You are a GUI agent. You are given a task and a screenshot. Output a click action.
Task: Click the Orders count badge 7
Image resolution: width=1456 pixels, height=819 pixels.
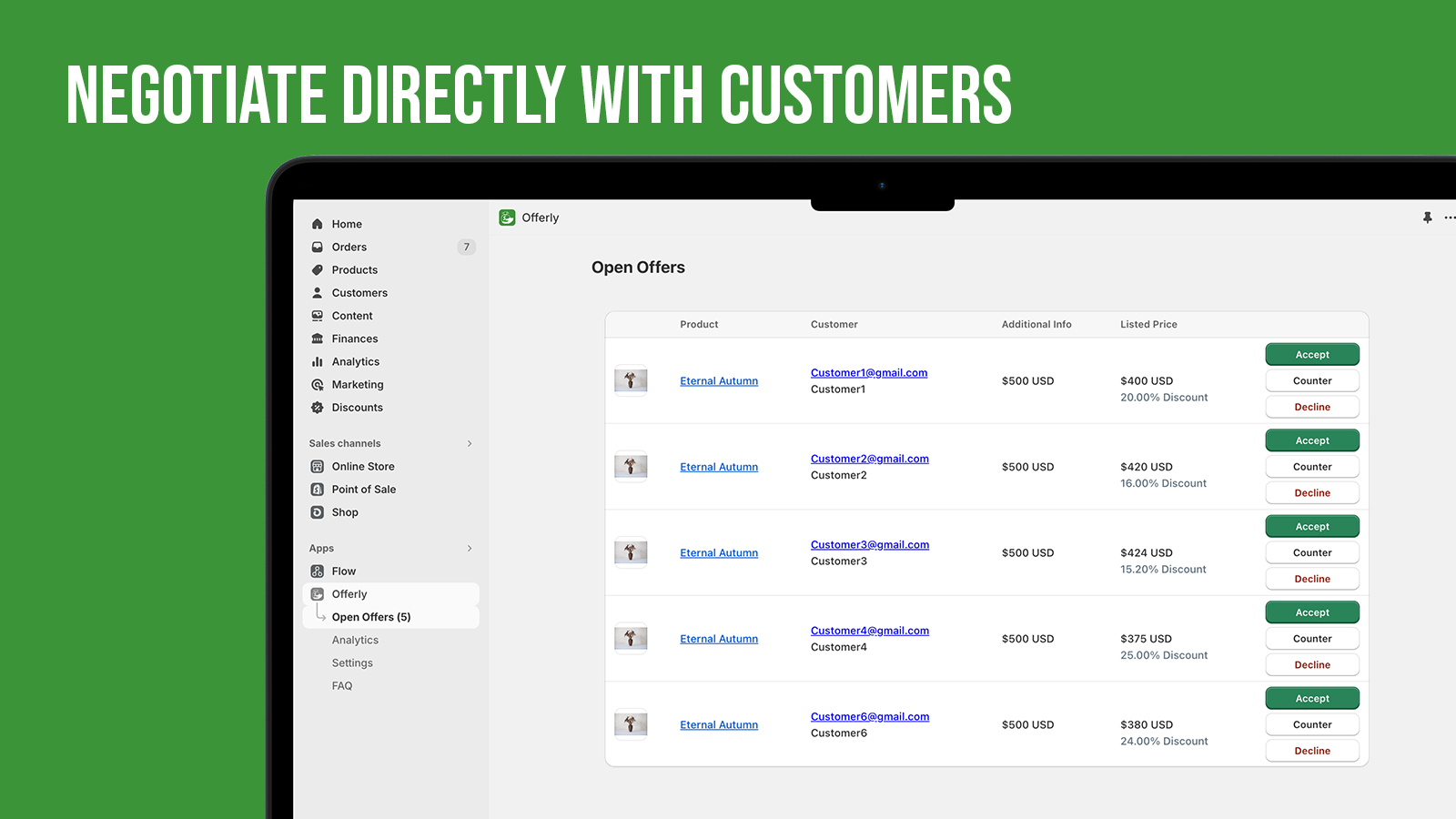(466, 247)
